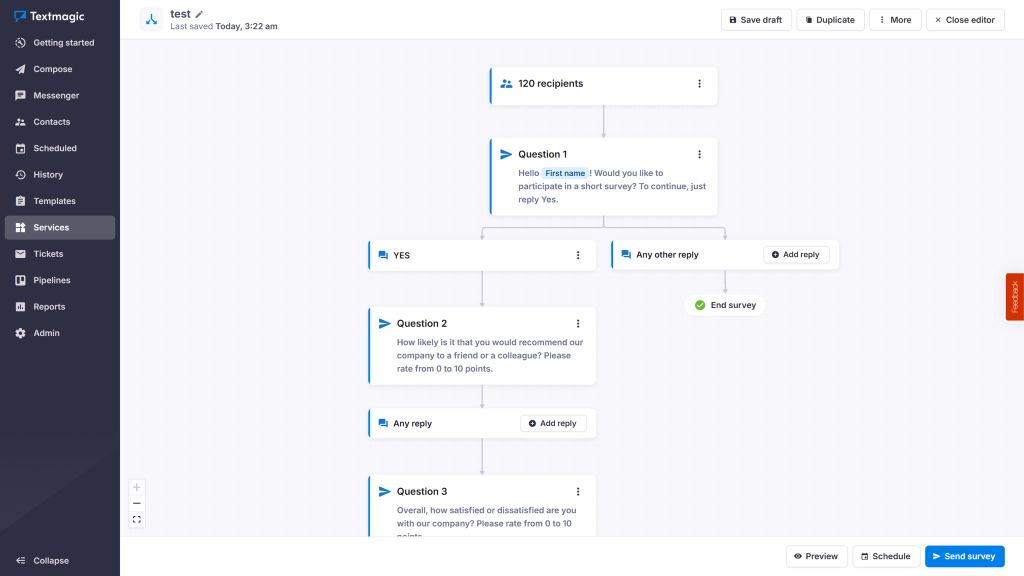The image size is (1024, 576).
Task: Add reply next to Any reply
Action: coord(553,423)
